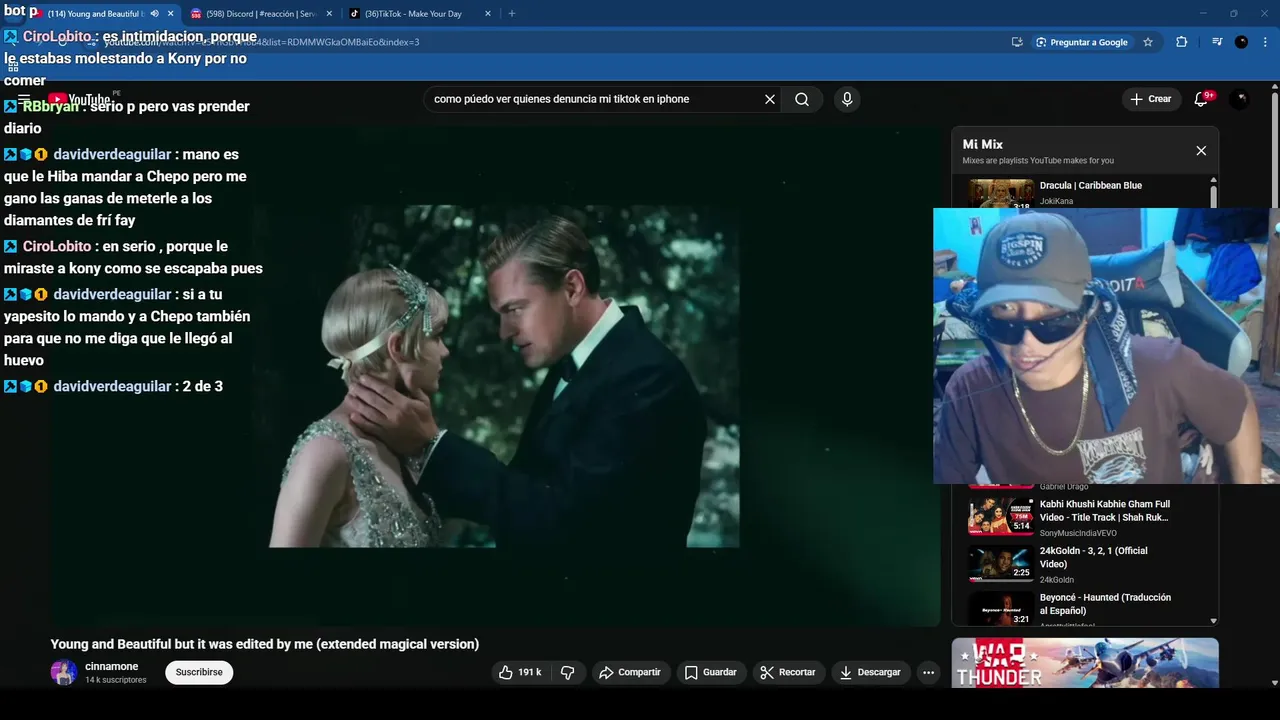Run search with the magnifier button
The image size is (1280, 720).
point(802,99)
